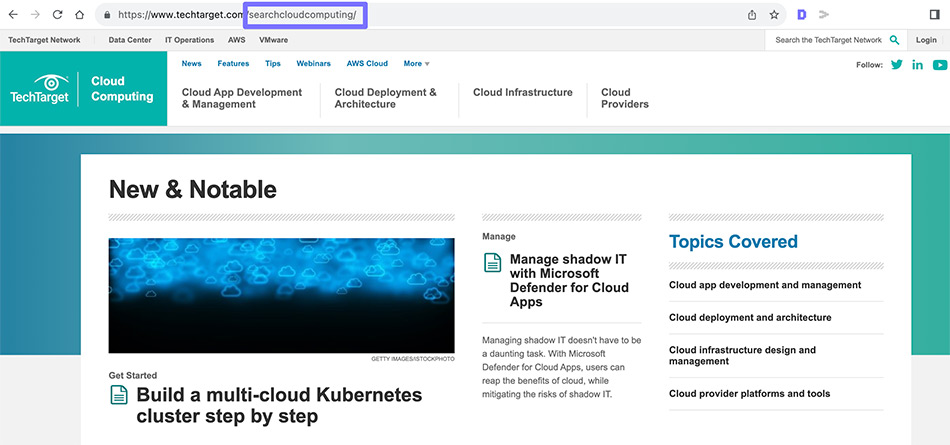Select Cloud provider platforms and tools topic
The width and height of the screenshot is (950, 445).
click(x=749, y=393)
